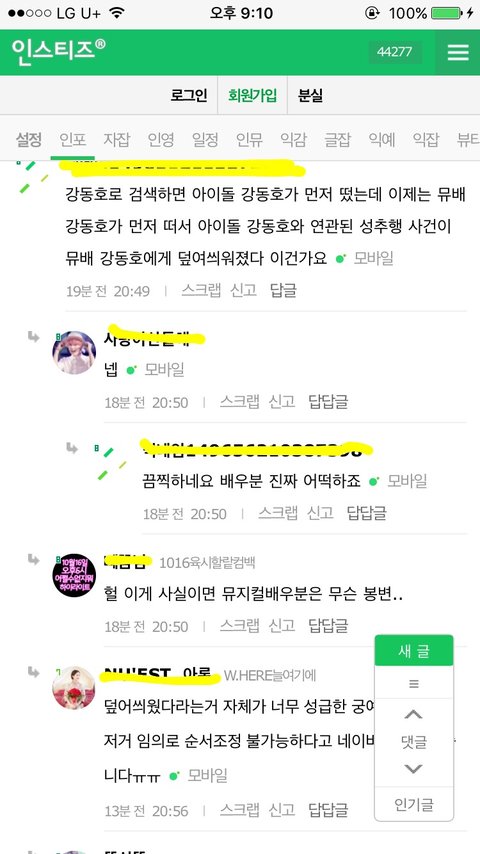Click 스크랩 on the 끔찍하네요 reply
The height and width of the screenshot is (854, 480).
point(278,513)
